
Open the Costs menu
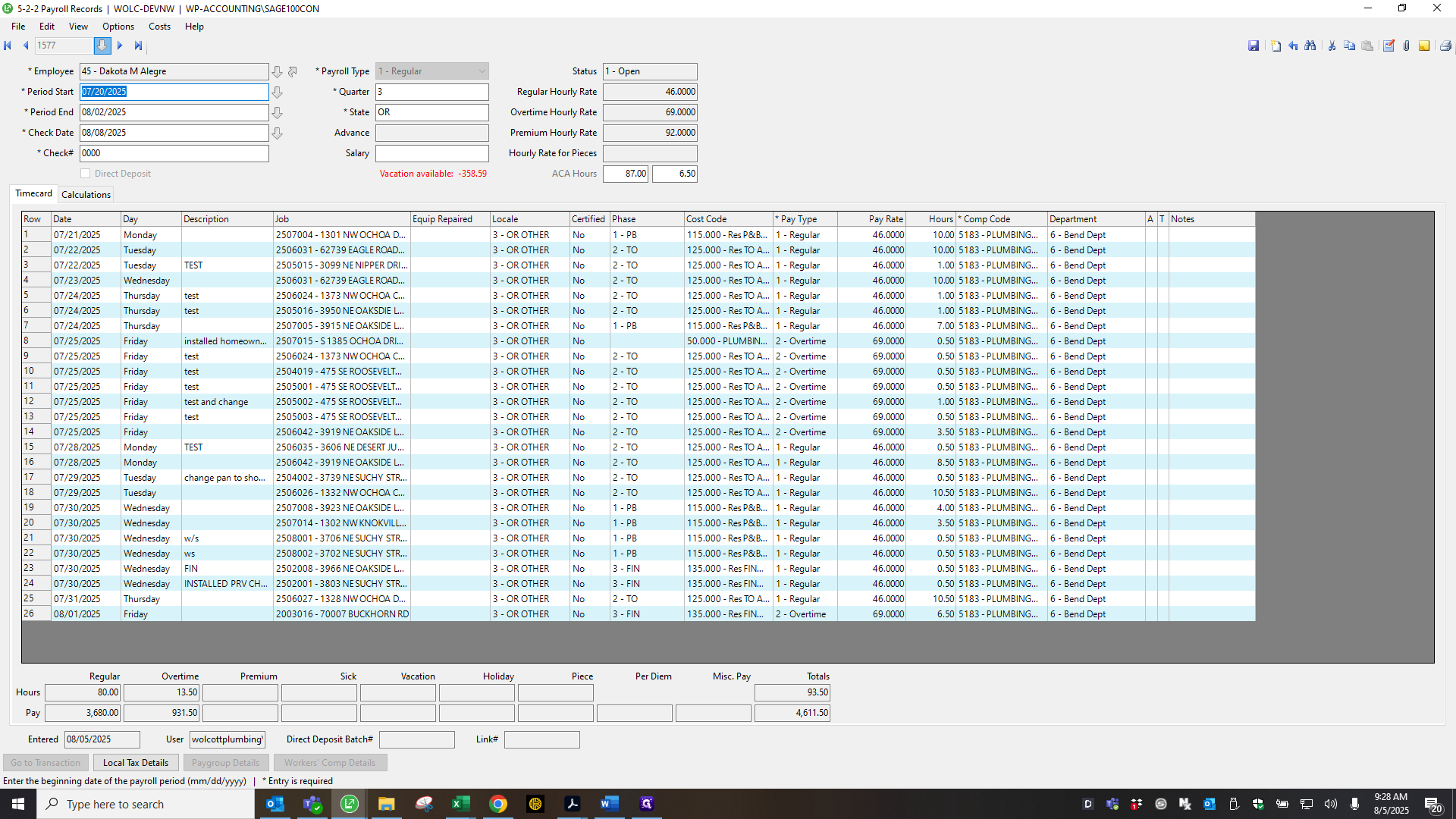click(159, 27)
